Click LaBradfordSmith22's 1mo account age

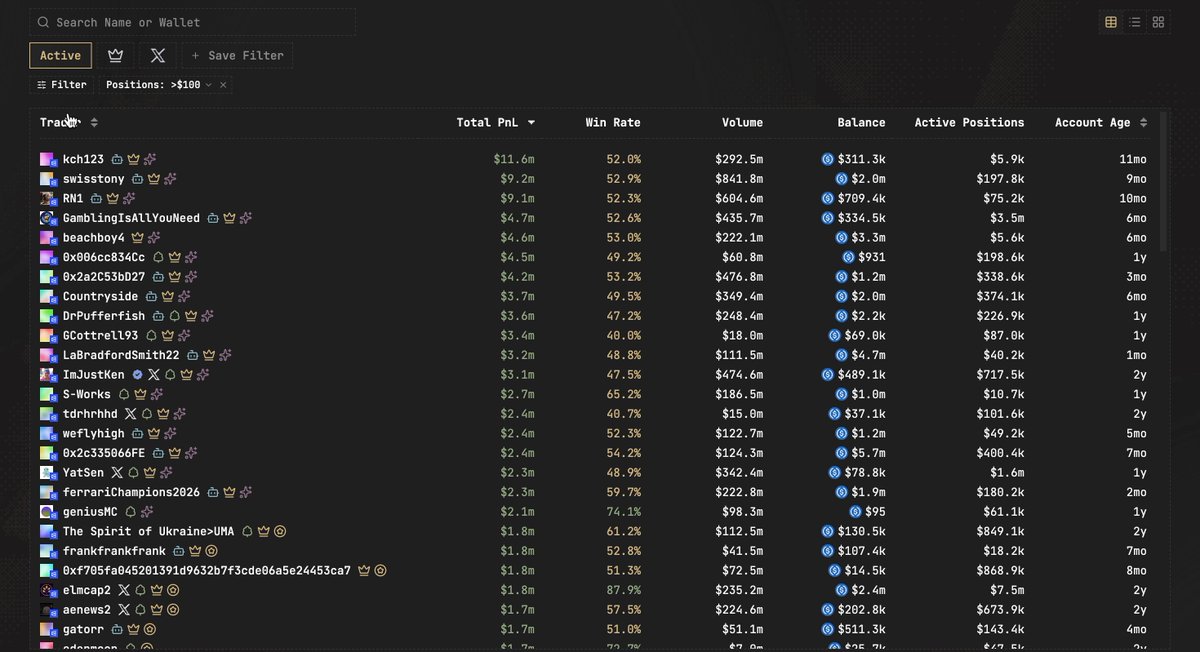pyautogui.click(x=1137, y=355)
